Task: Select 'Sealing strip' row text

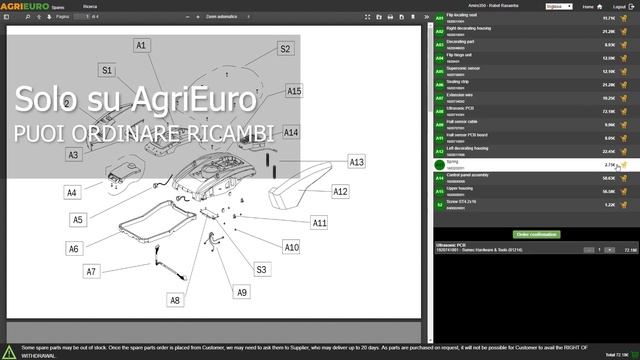Action: [458, 82]
